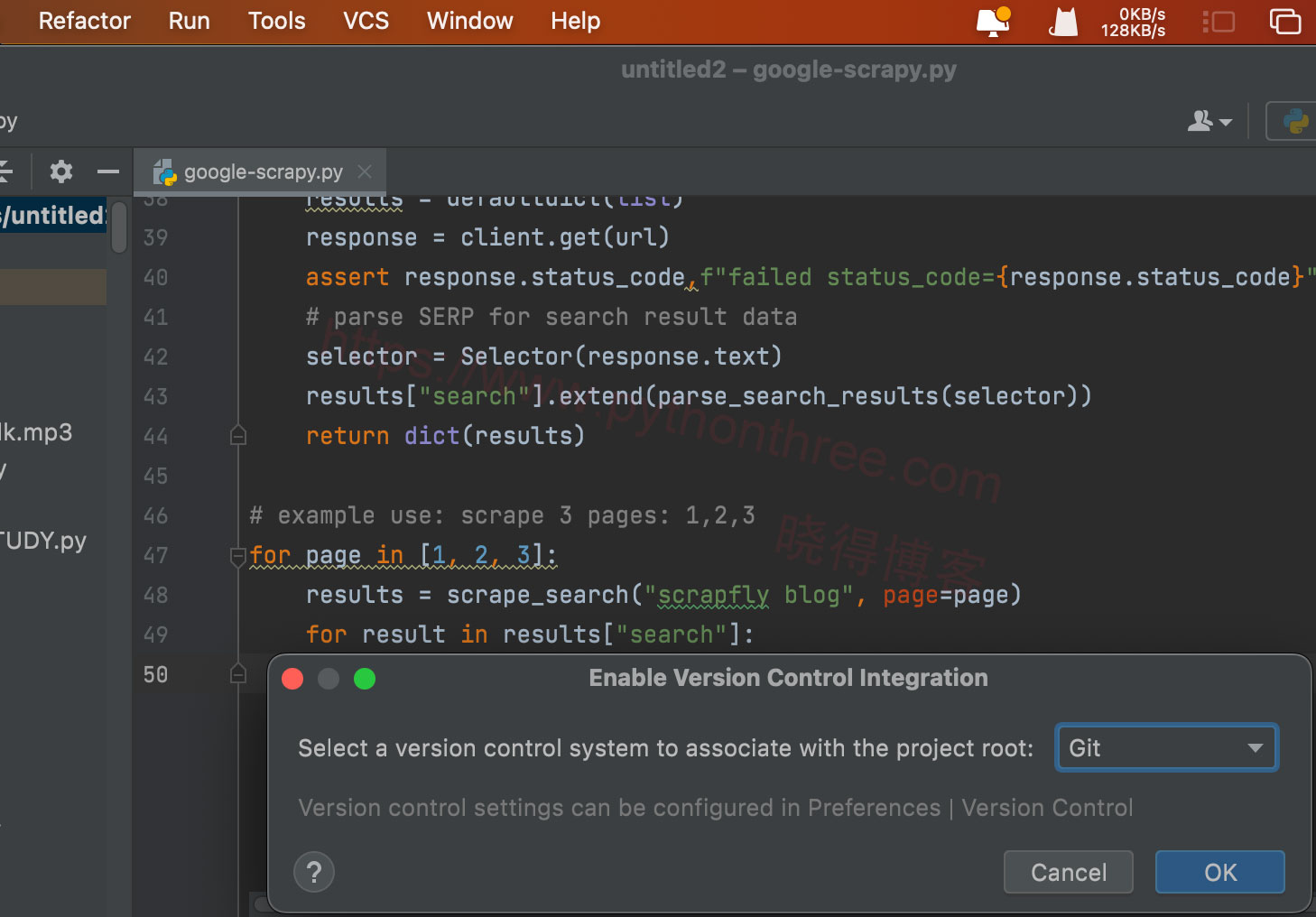Click the 'Enable Version Control Integration' dialog title
This screenshot has width=1316, height=917.
pyautogui.click(x=788, y=678)
